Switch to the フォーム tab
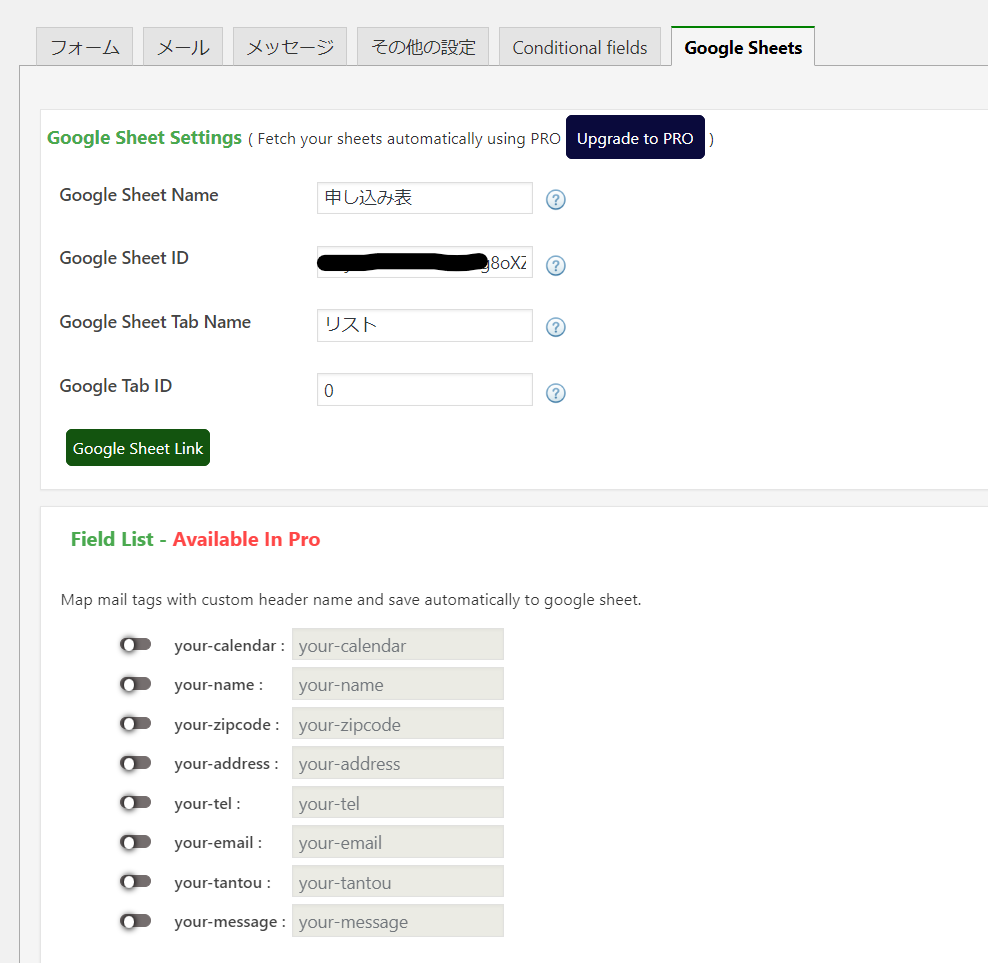 85,47
